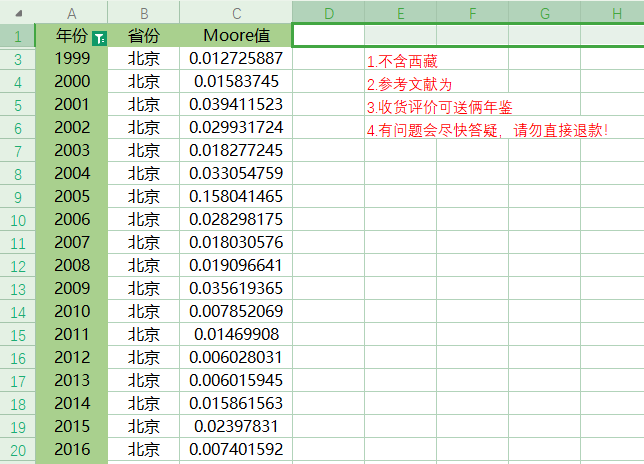Select row 10 header
644x464 pixels.
coord(18,220)
